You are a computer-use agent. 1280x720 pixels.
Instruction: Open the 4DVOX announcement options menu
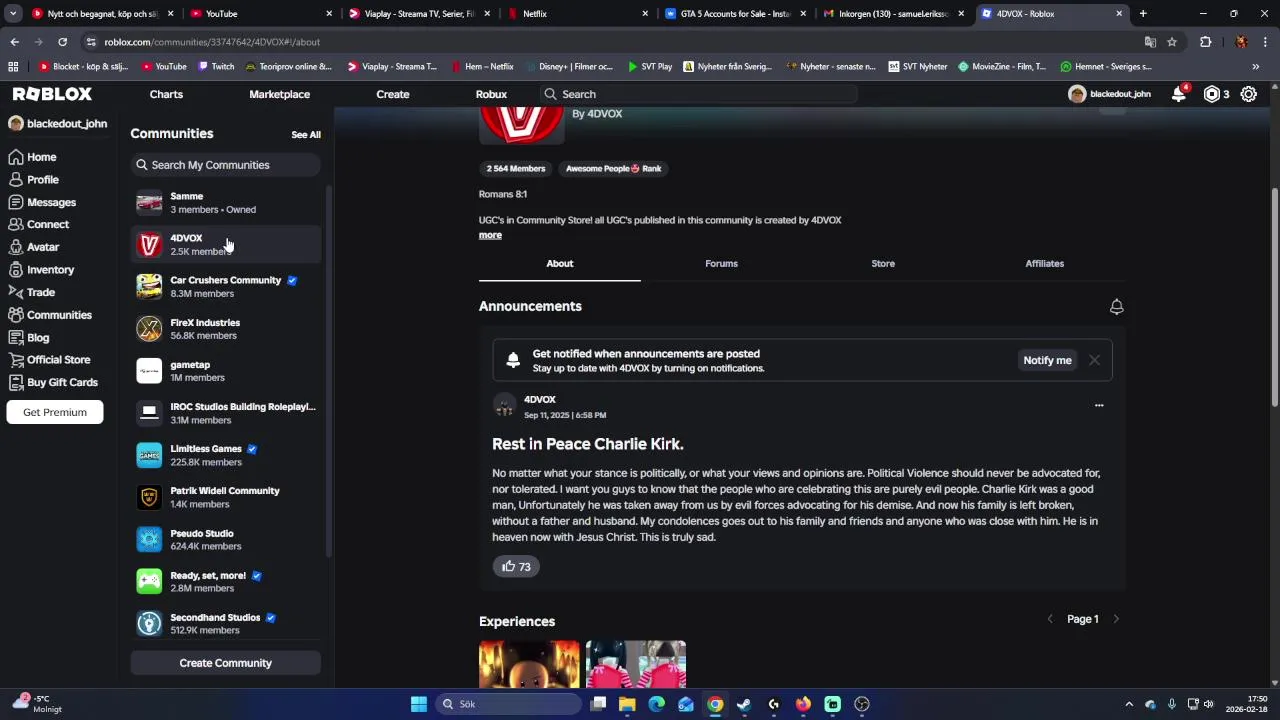click(x=1099, y=405)
